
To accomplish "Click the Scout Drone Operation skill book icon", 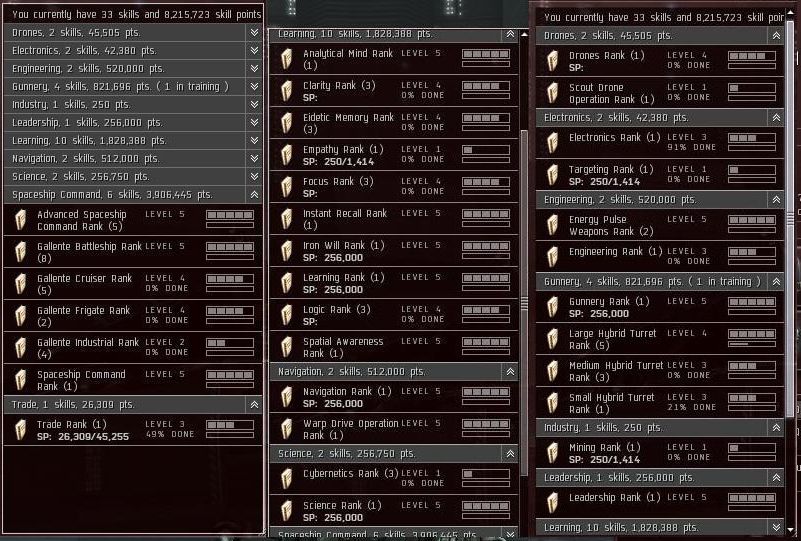I will (x=553, y=93).
